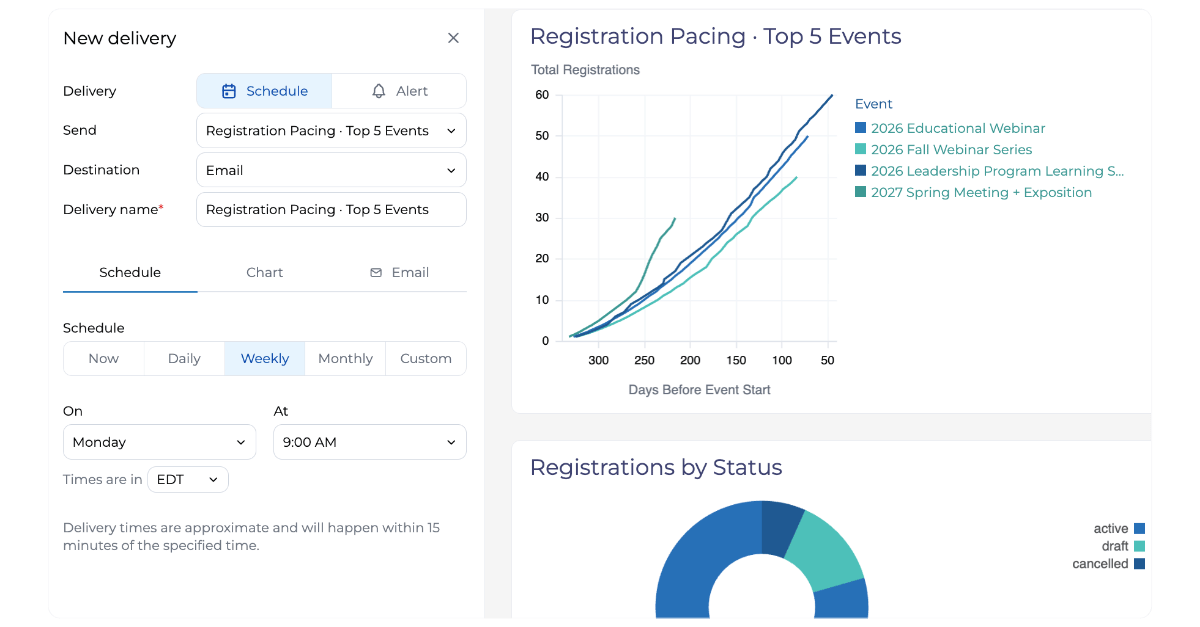Open the Destination Email dropdown

pos(331,170)
